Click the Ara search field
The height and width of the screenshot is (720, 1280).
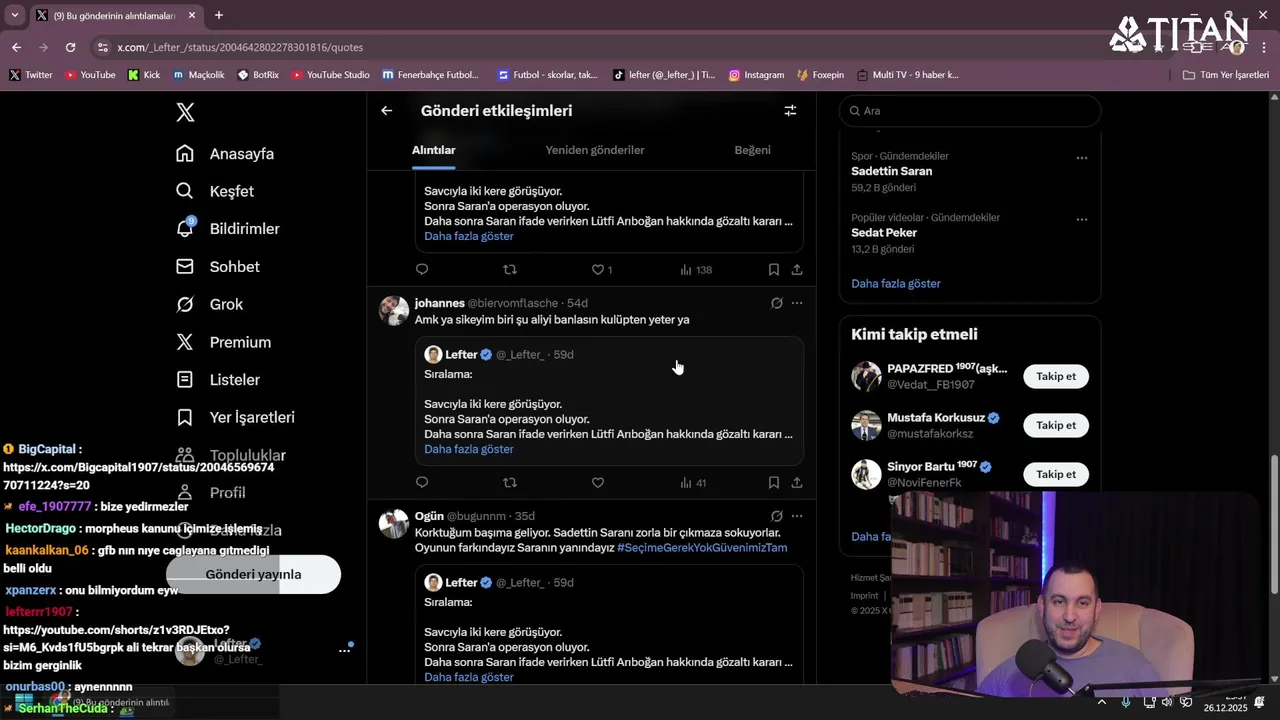[x=970, y=111]
